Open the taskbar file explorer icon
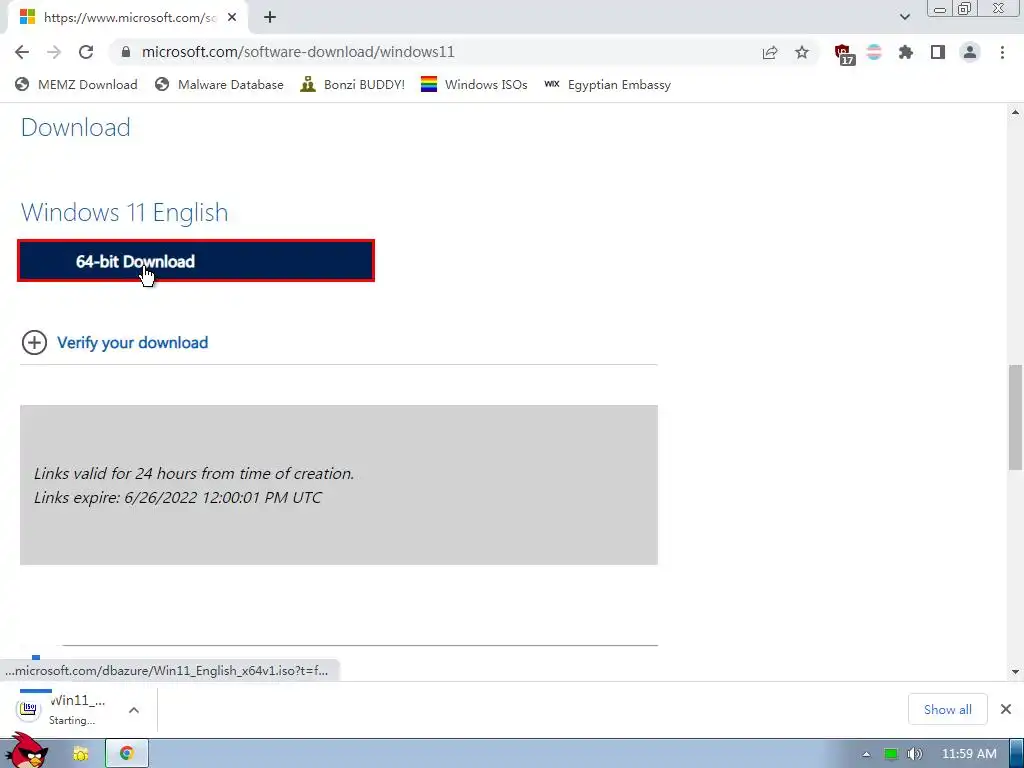 [80, 754]
